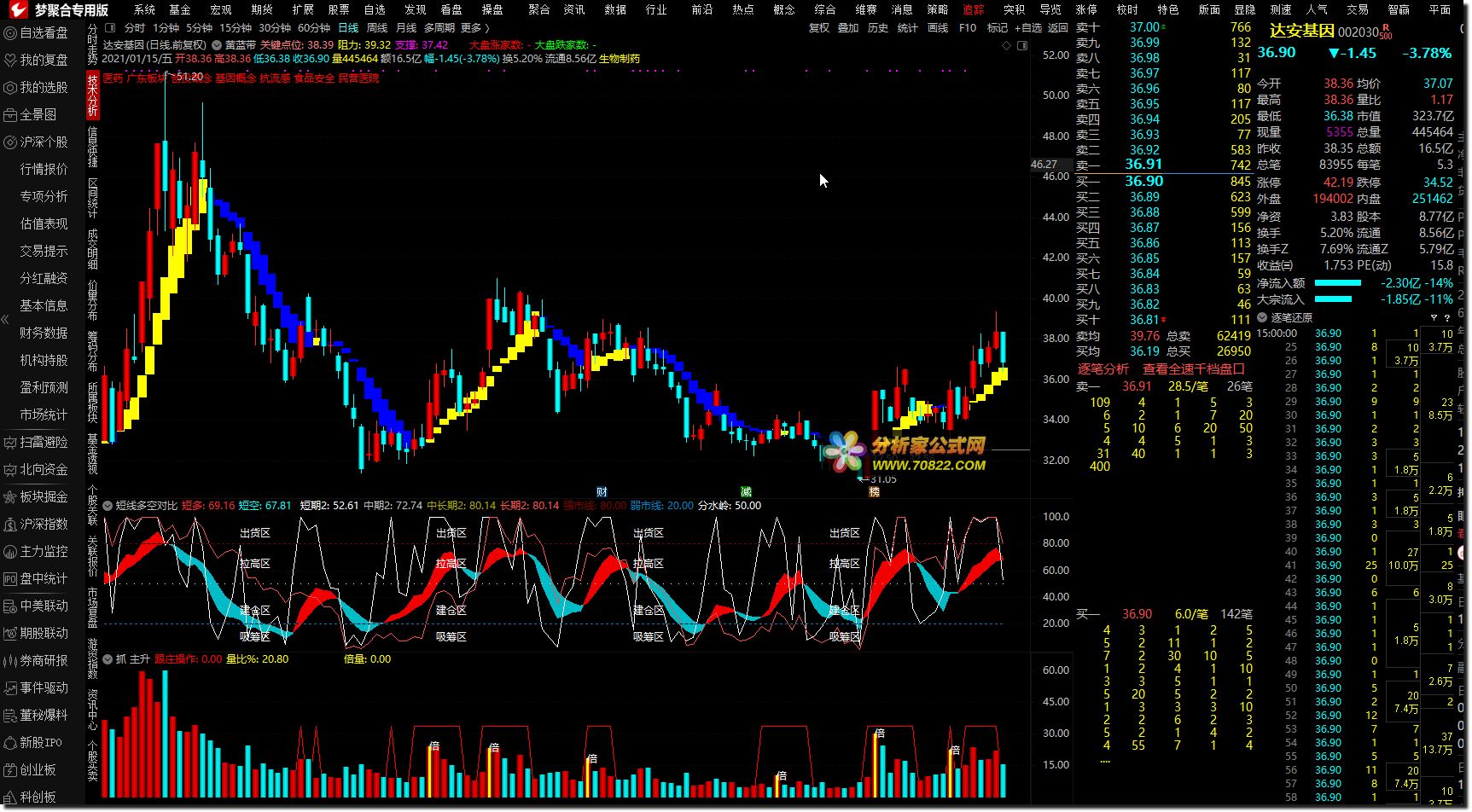Open 扫雷避险 sidebar entry
The height and width of the screenshot is (812, 1472).
point(37,442)
